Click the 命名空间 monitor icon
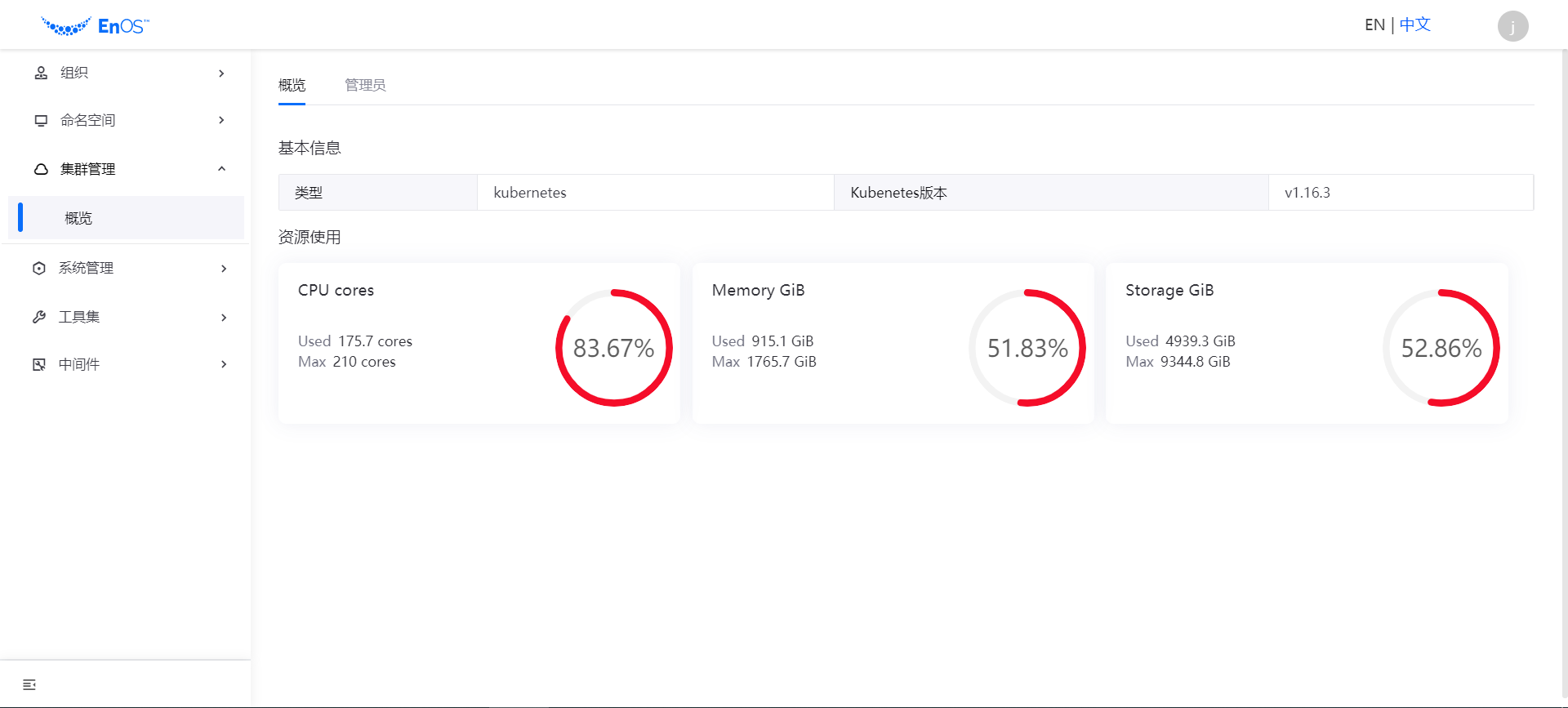 (x=41, y=120)
